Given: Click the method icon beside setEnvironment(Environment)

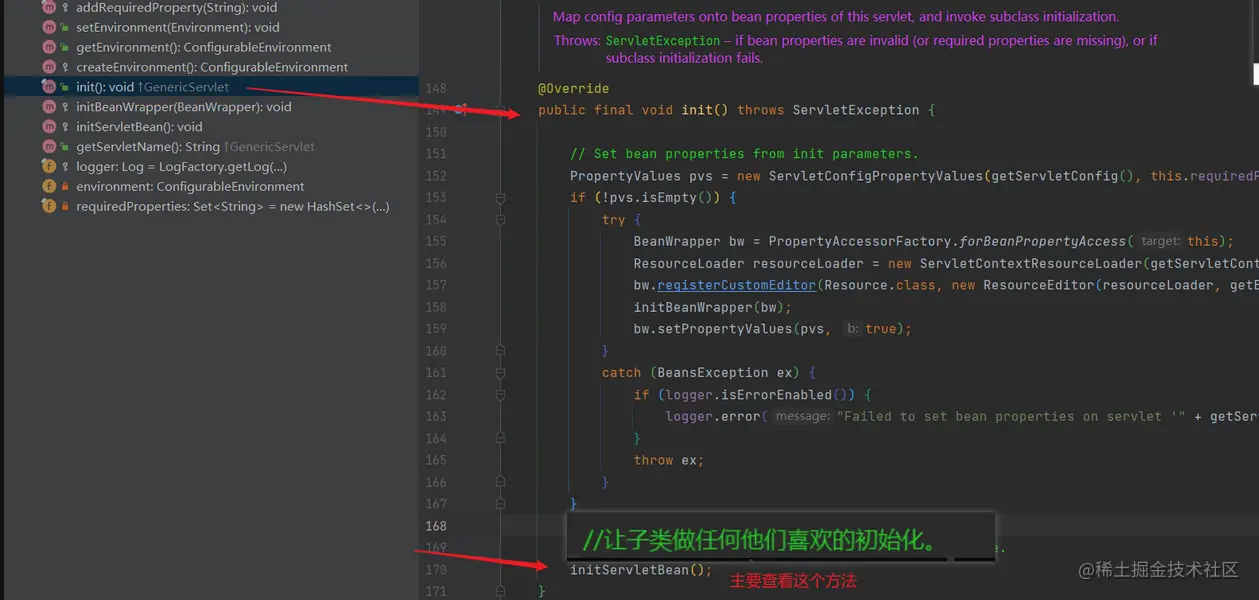Looking at the screenshot, I should click(x=49, y=28).
